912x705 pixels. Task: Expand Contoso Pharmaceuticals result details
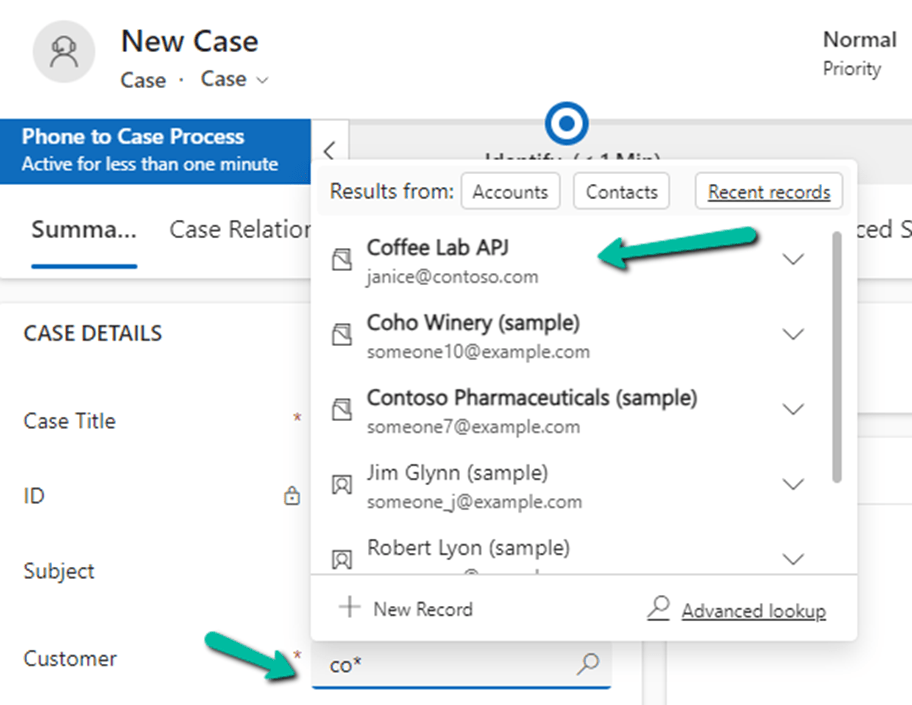793,410
